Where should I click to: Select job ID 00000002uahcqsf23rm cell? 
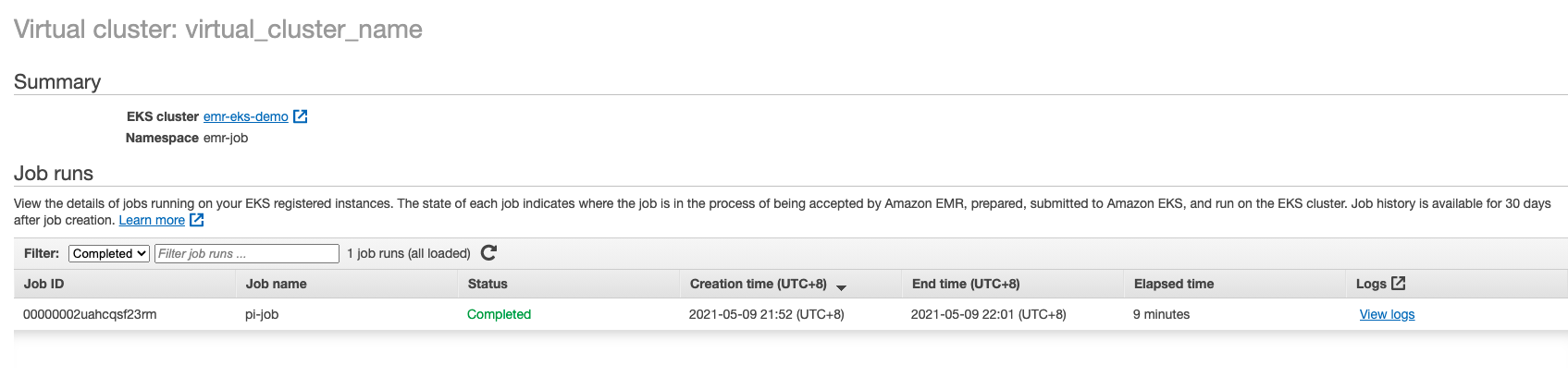pyautogui.click(x=90, y=314)
